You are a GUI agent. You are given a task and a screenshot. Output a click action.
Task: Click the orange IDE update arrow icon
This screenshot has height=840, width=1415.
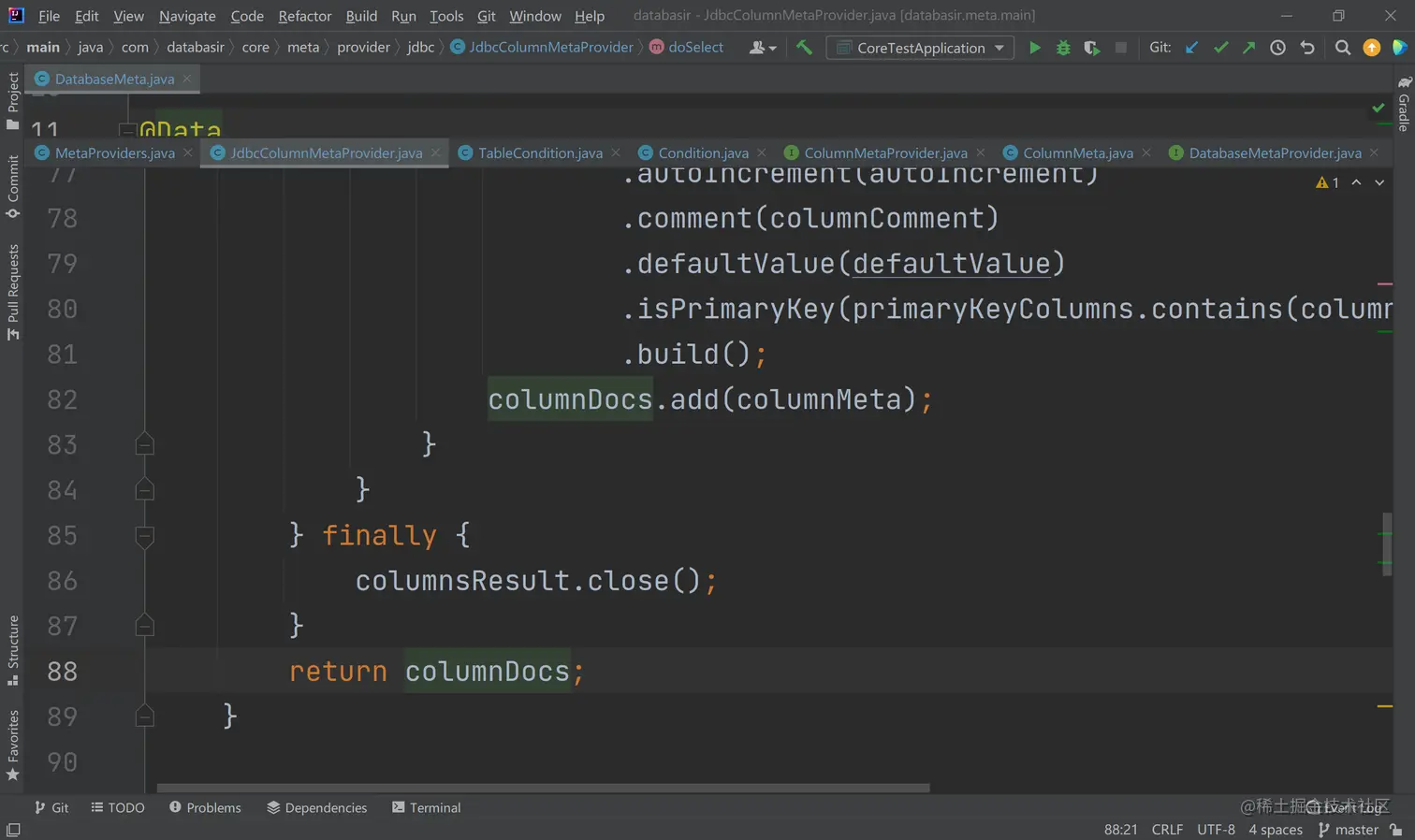click(x=1372, y=48)
